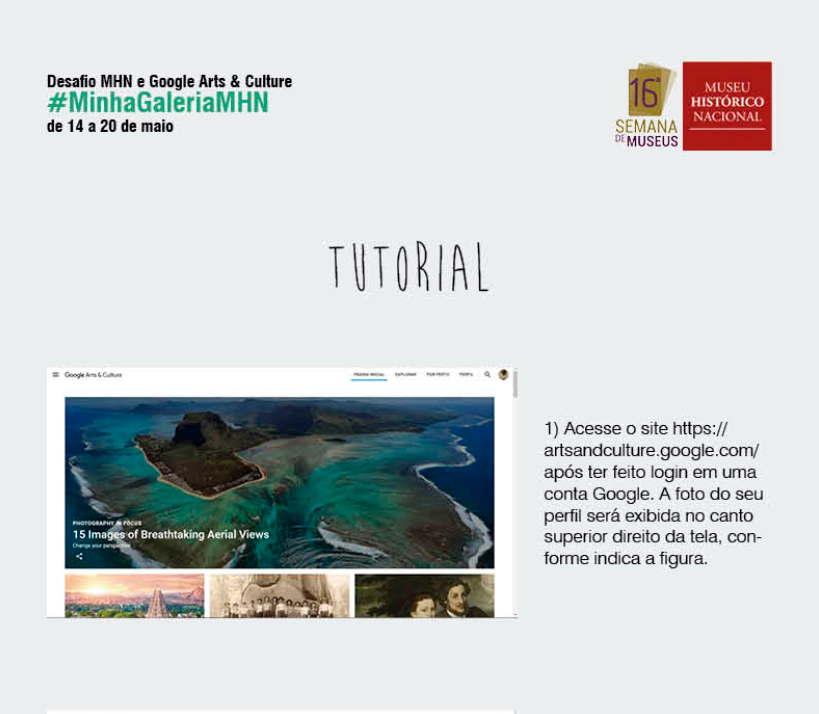Go to the Perfil tab

(466, 375)
